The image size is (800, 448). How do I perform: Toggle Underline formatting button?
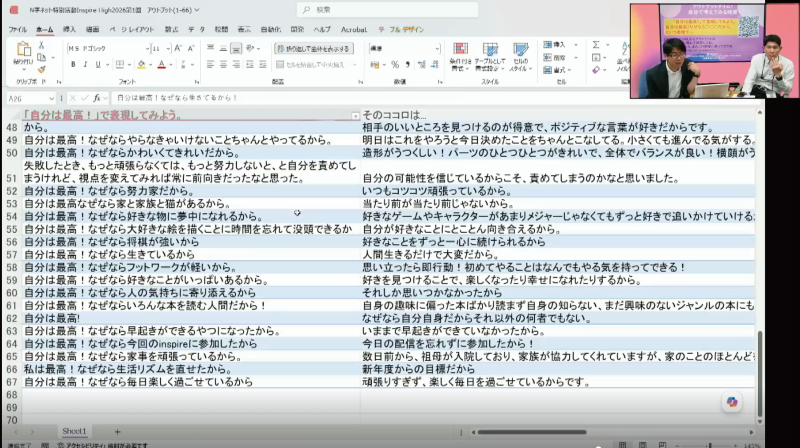click(98, 65)
